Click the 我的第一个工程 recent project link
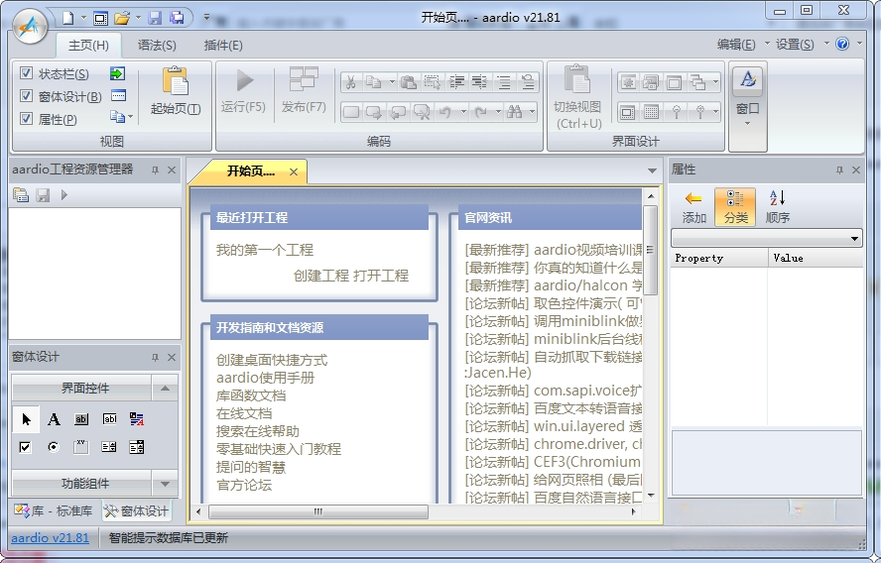Screen dimensions: 881x563 (x=264, y=250)
